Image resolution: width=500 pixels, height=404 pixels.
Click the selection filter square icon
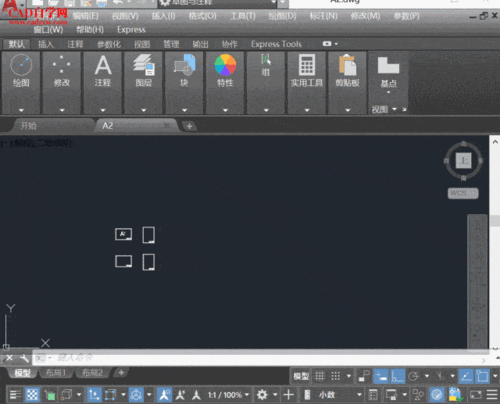point(110,395)
